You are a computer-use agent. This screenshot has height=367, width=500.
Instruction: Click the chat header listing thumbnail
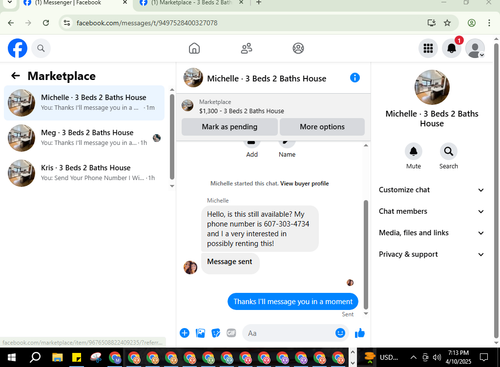pos(193,78)
